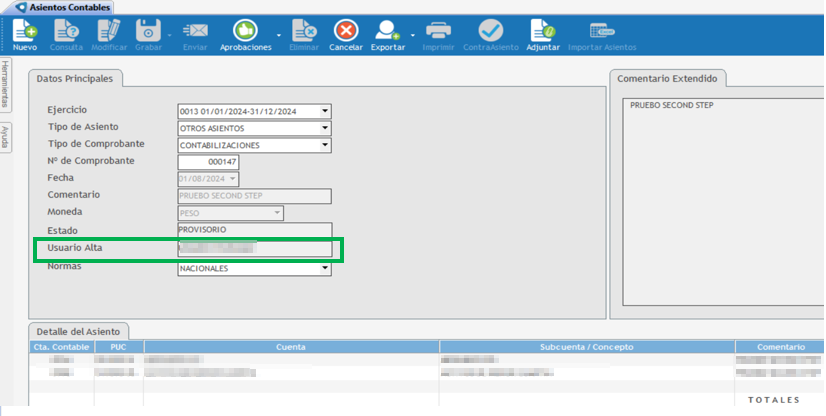Click the Importar Asientos Excel icon
The height and width of the screenshot is (416, 826).
602,31
